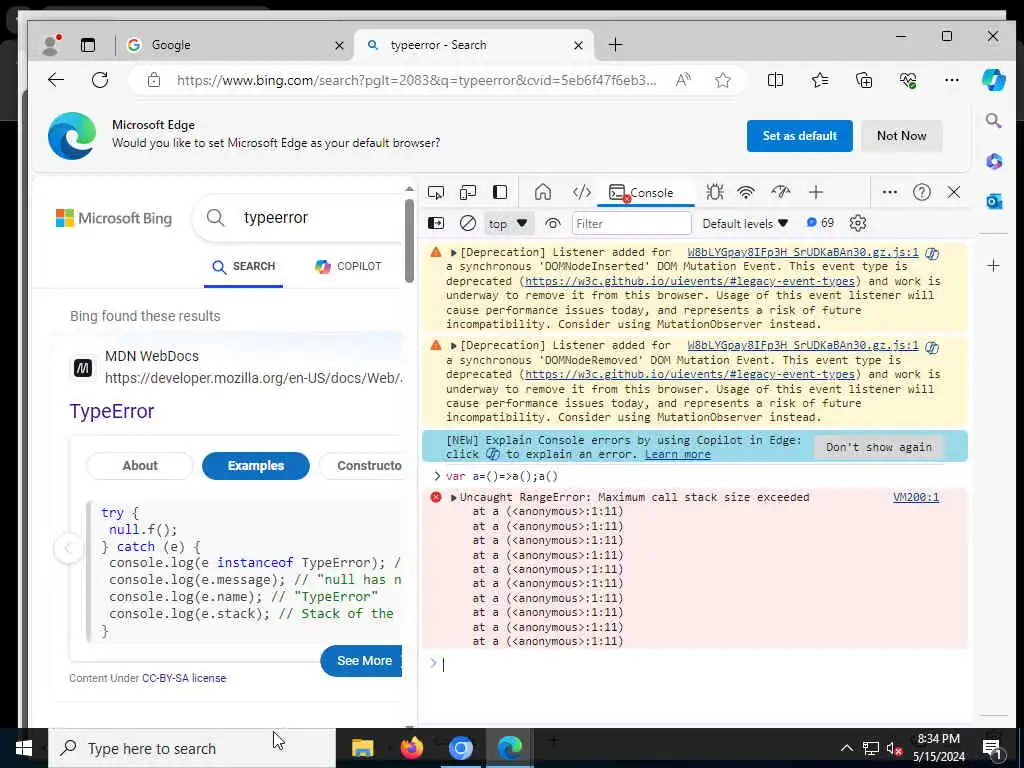This screenshot has height=768, width=1024.
Task: Open the 69 issues counter
Action: (x=820, y=223)
